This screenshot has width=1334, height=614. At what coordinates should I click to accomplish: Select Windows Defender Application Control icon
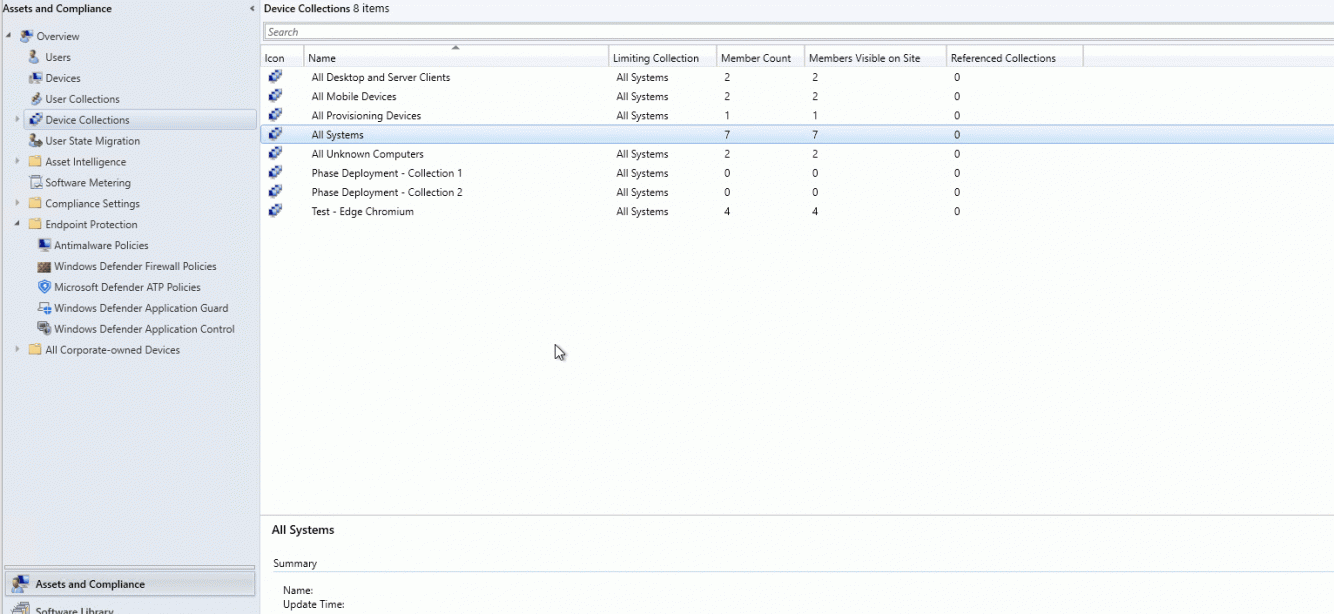pyautogui.click(x=42, y=328)
